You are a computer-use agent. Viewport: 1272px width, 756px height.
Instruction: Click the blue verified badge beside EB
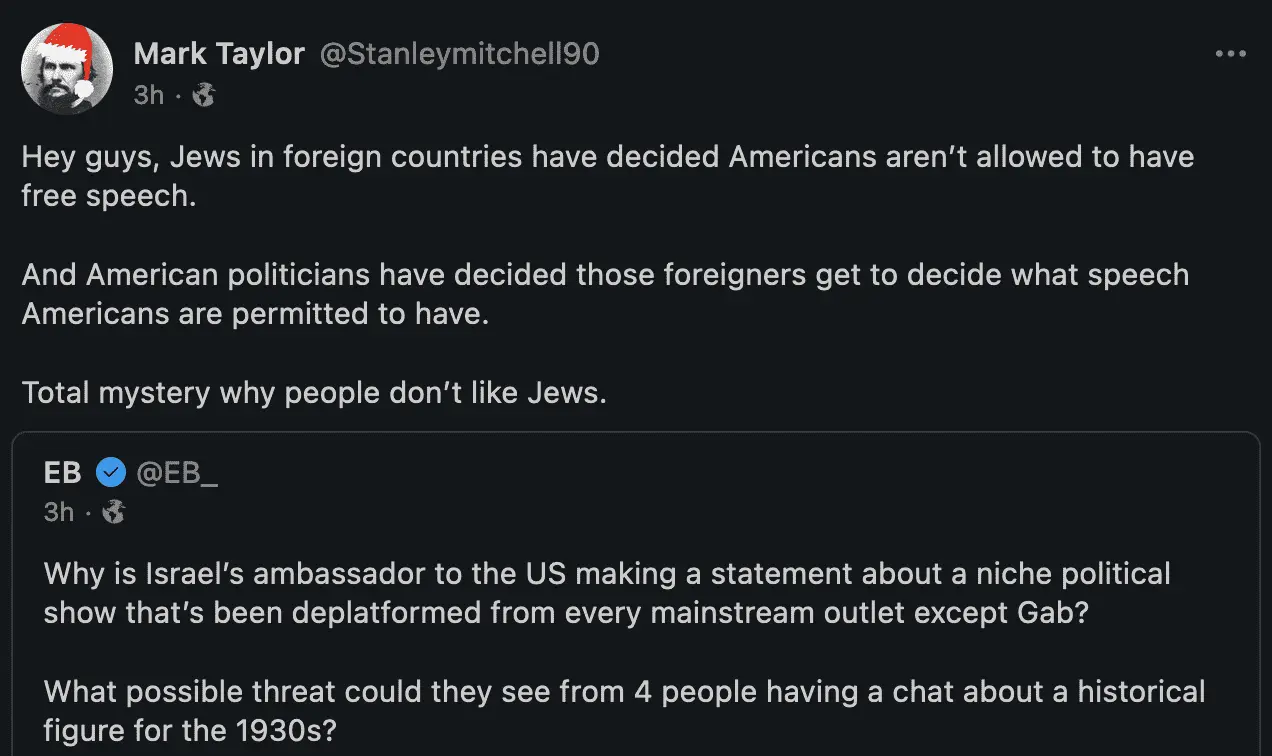(x=110, y=472)
